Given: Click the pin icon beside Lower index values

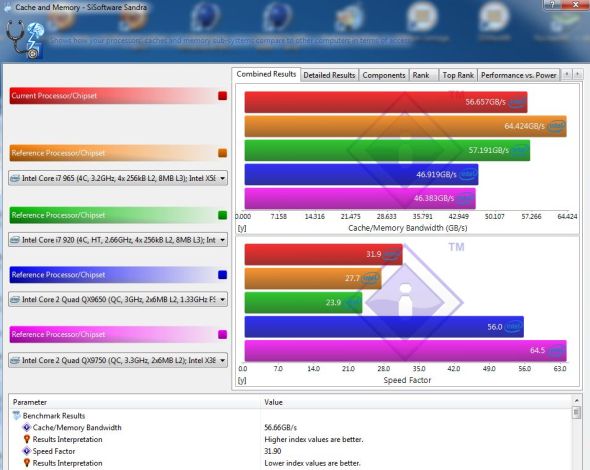Looking at the screenshot, I should coord(26,463).
